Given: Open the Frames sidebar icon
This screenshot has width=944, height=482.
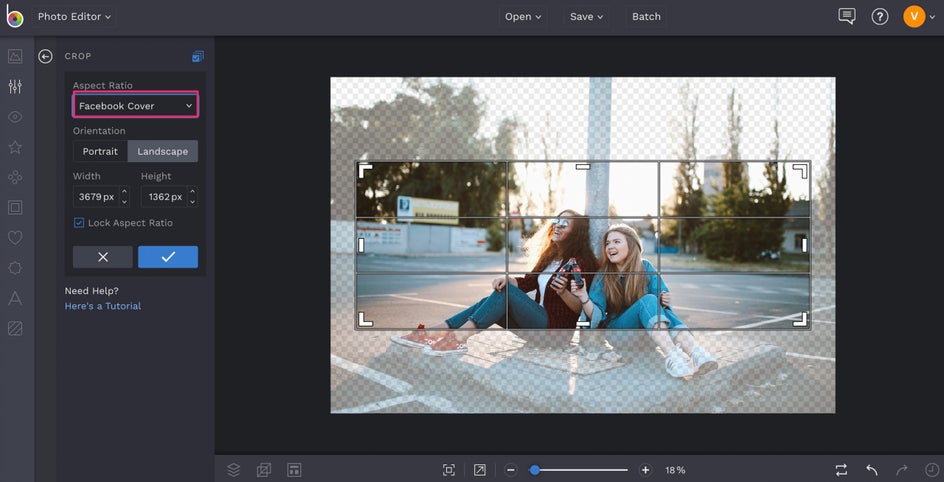Looking at the screenshot, I should pyautogui.click(x=15, y=207).
